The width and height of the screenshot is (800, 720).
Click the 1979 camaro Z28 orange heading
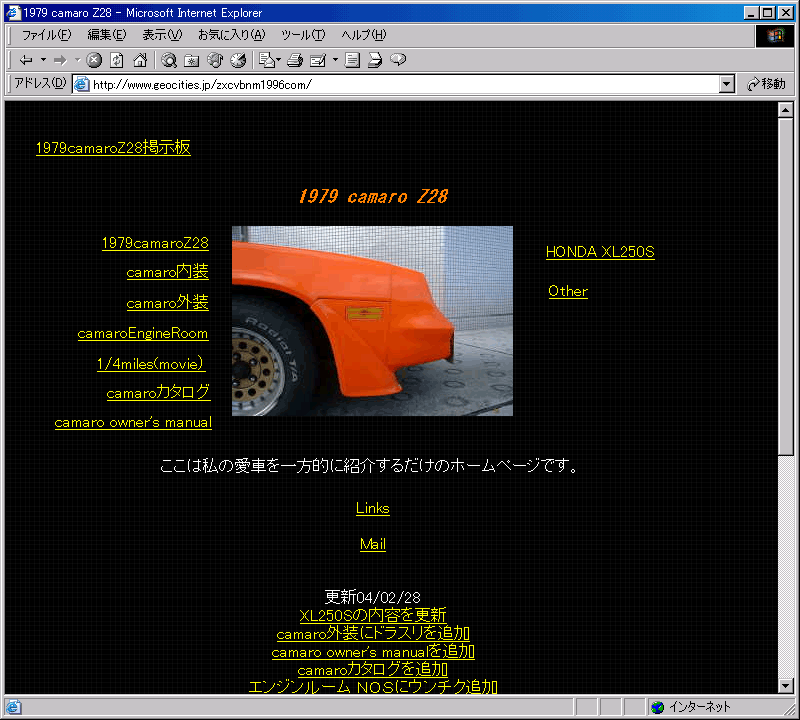pyautogui.click(x=373, y=196)
